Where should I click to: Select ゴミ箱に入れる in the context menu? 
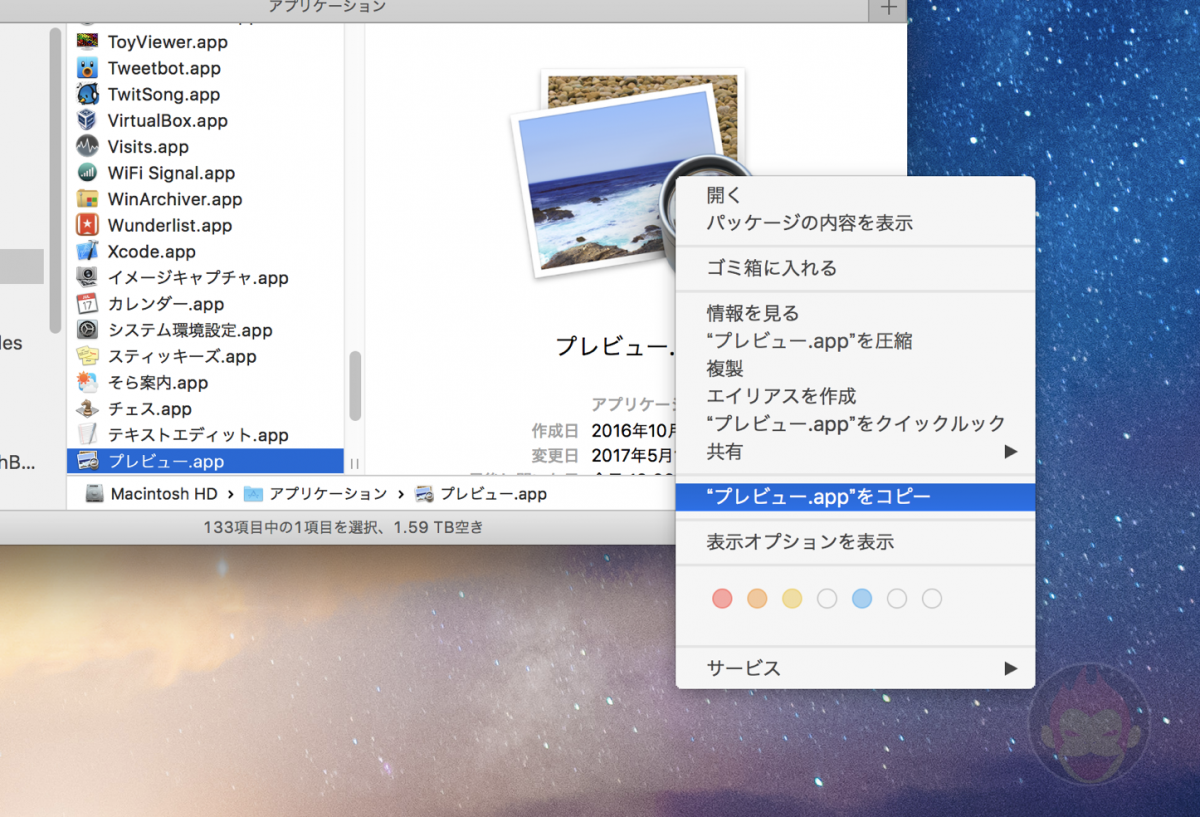760,268
